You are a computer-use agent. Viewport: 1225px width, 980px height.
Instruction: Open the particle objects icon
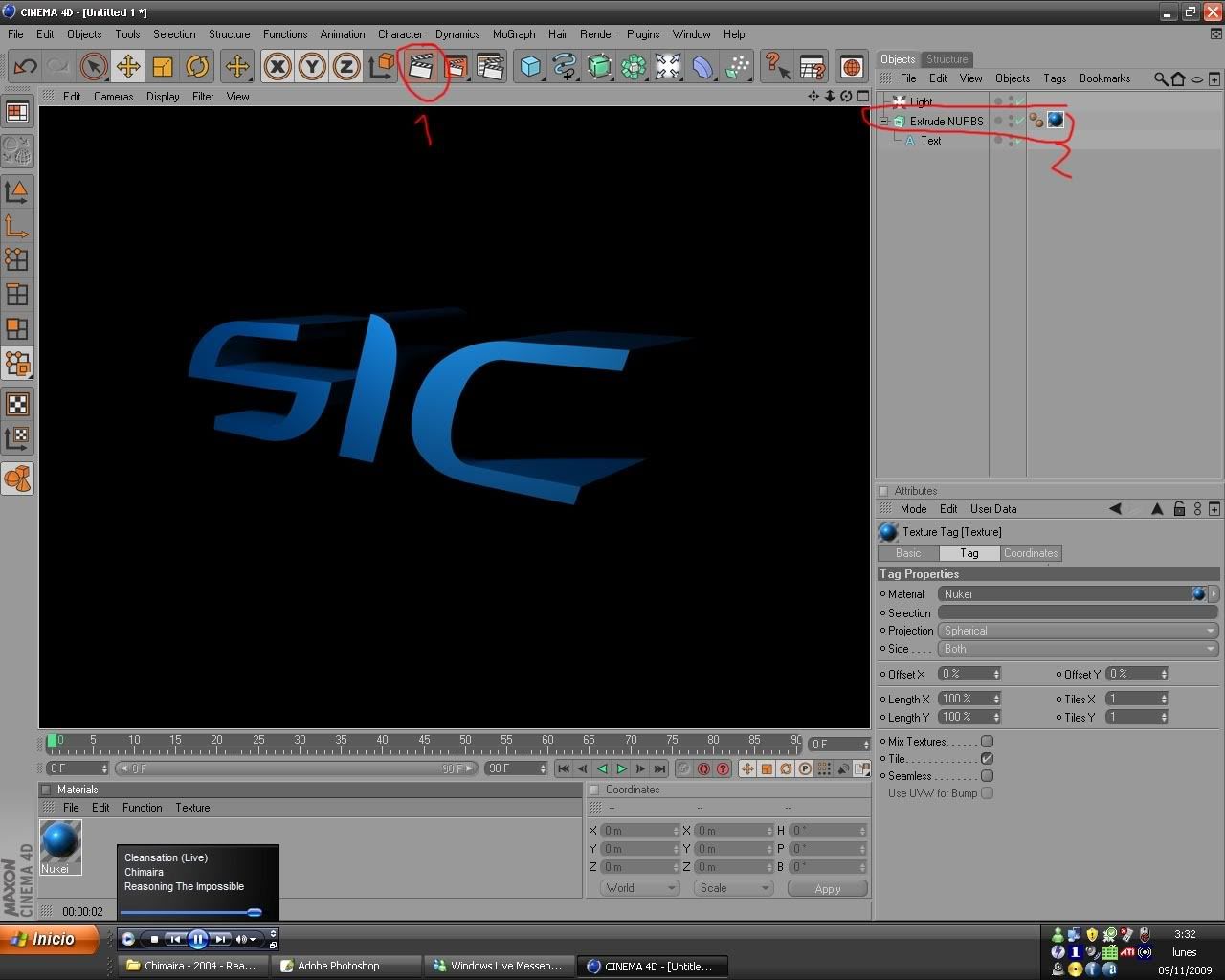tap(737, 66)
